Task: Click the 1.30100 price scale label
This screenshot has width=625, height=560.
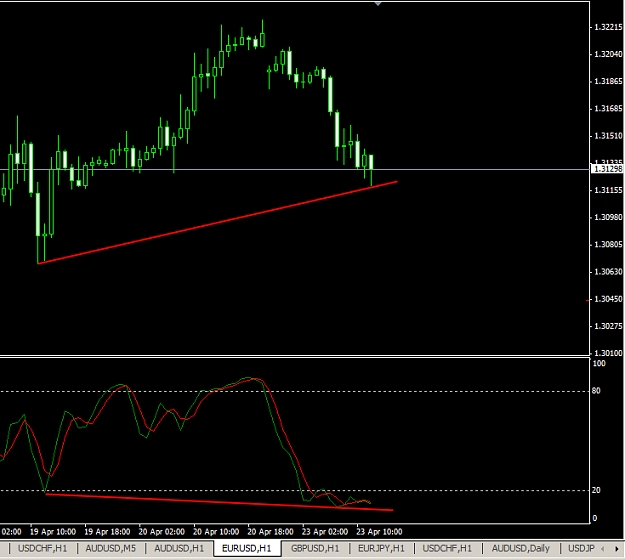Action: pyautogui.click(x=608, y=353)
